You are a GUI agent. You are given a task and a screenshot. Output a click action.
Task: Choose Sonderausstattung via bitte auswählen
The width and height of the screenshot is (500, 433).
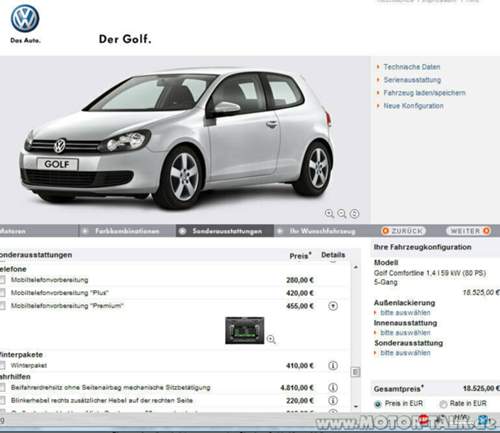[405, 353]
